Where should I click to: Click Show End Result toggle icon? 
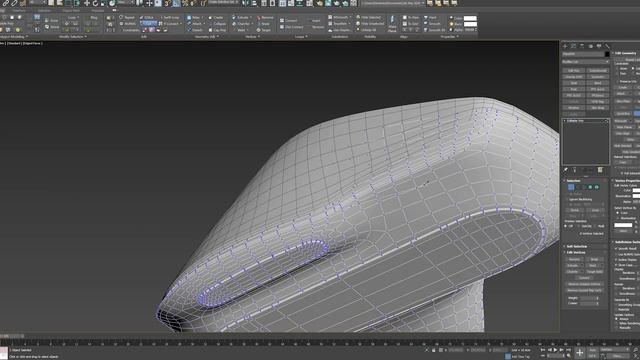574,170
